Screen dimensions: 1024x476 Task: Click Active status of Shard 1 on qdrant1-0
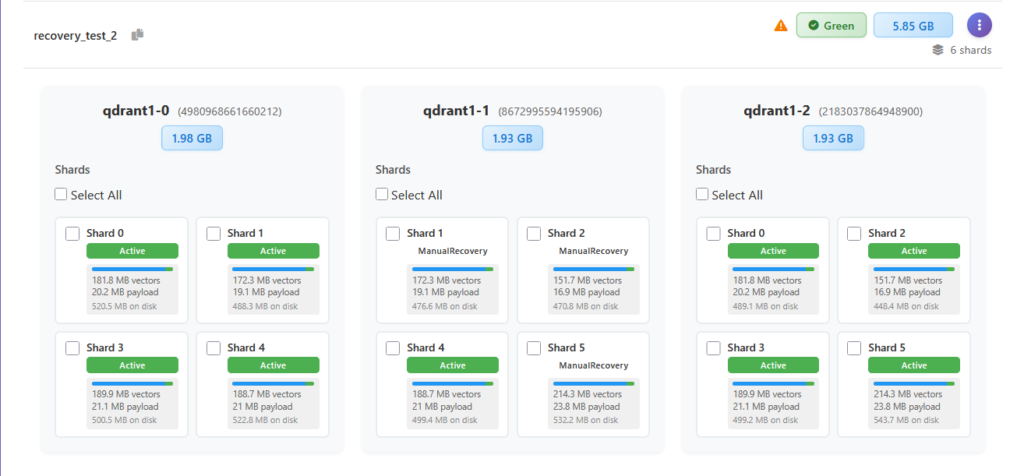click(x=273, y=251)
